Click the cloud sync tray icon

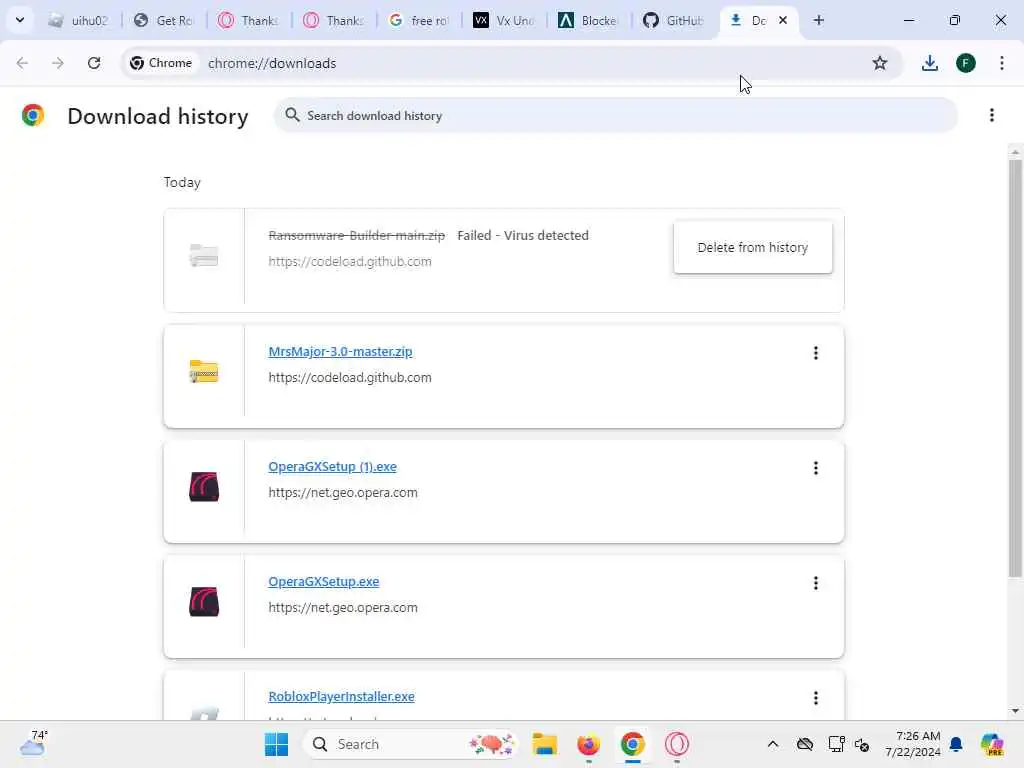coord(805,744)
